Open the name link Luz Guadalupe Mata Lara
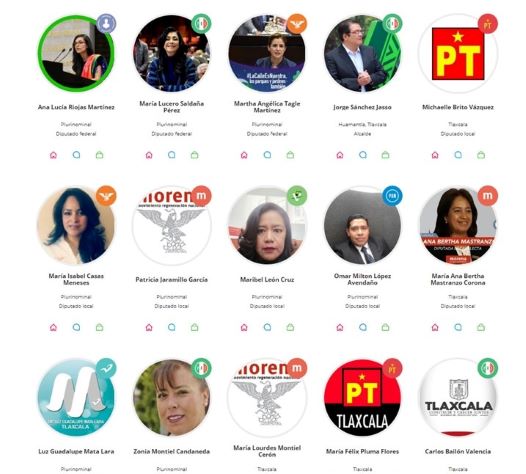This screenshot has width=526, height=474. pyautogui.click(x=76, y=452)
